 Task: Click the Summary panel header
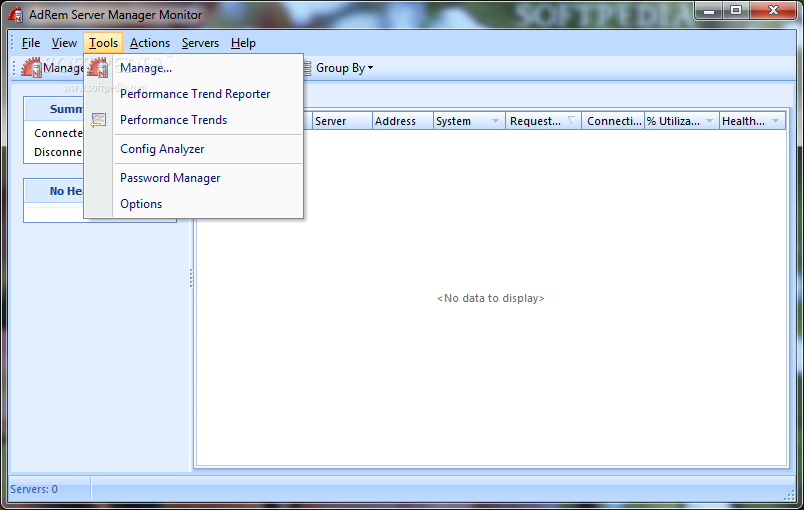pyautogui.click(x=54, y=109)
